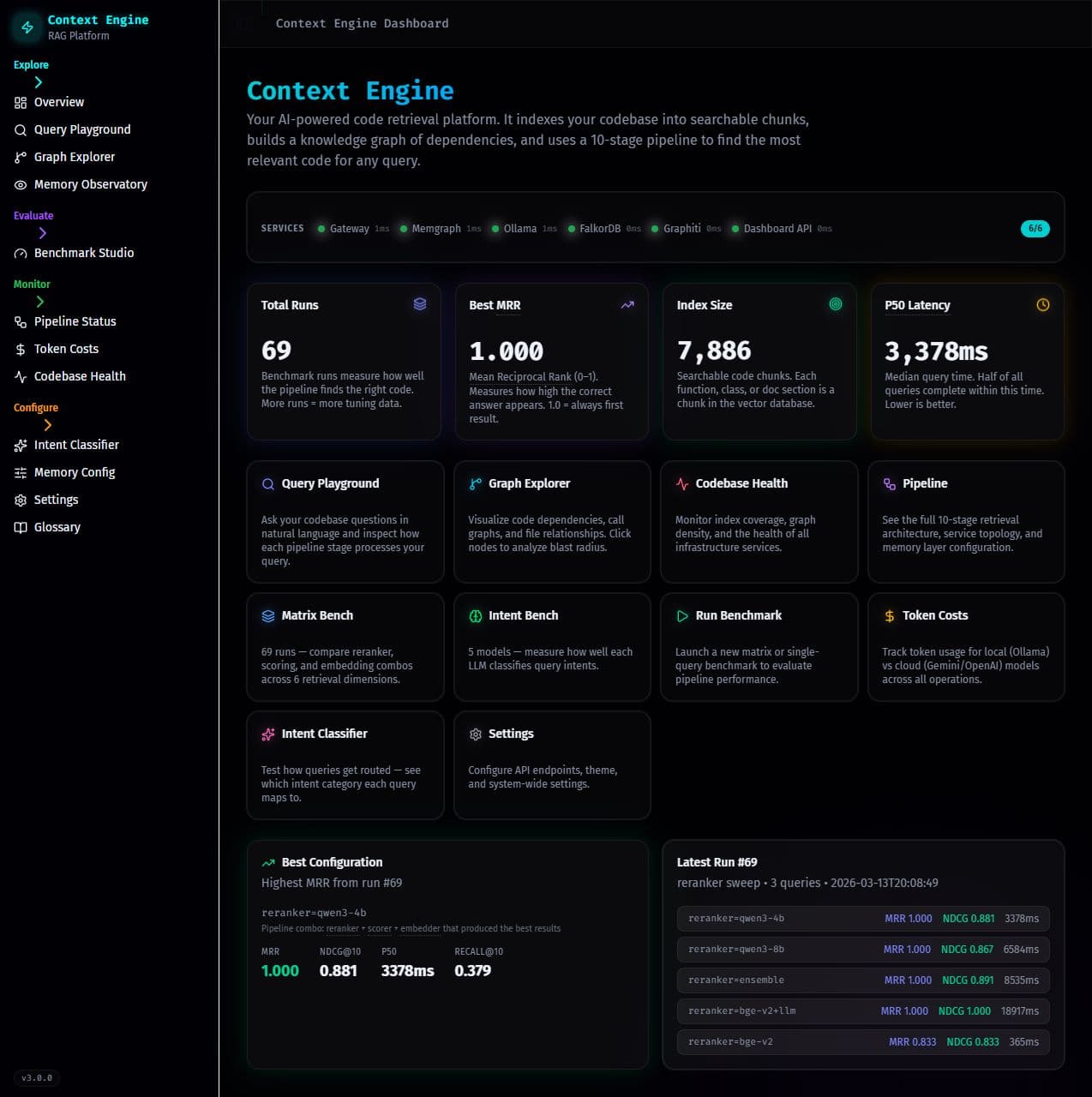The height and width of the screenshot is (1097, 1092).
Task: Open the Codebase Health card
Action: (x=759, y=522)
